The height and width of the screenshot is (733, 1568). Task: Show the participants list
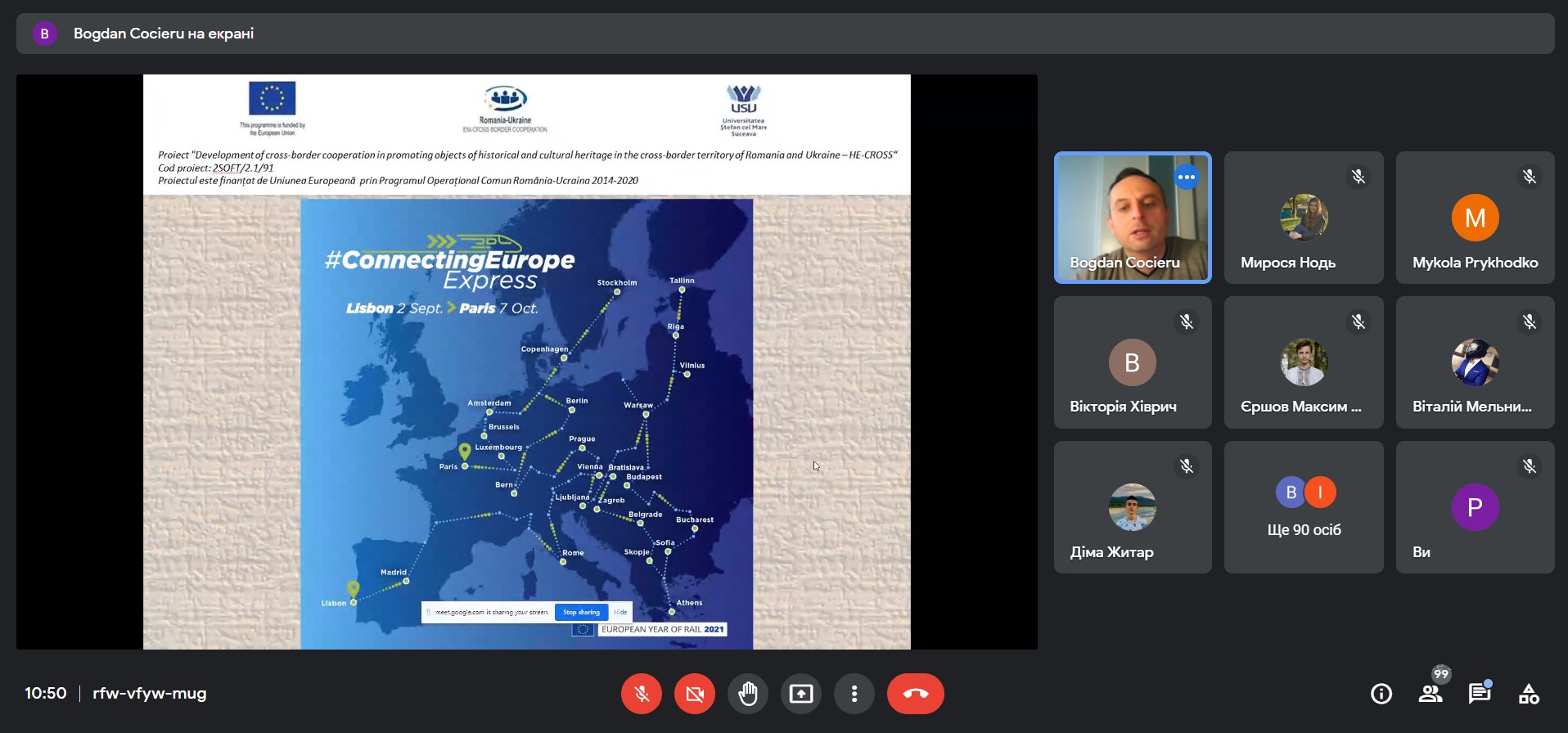pyautogui.click(x=1431, y=694)
